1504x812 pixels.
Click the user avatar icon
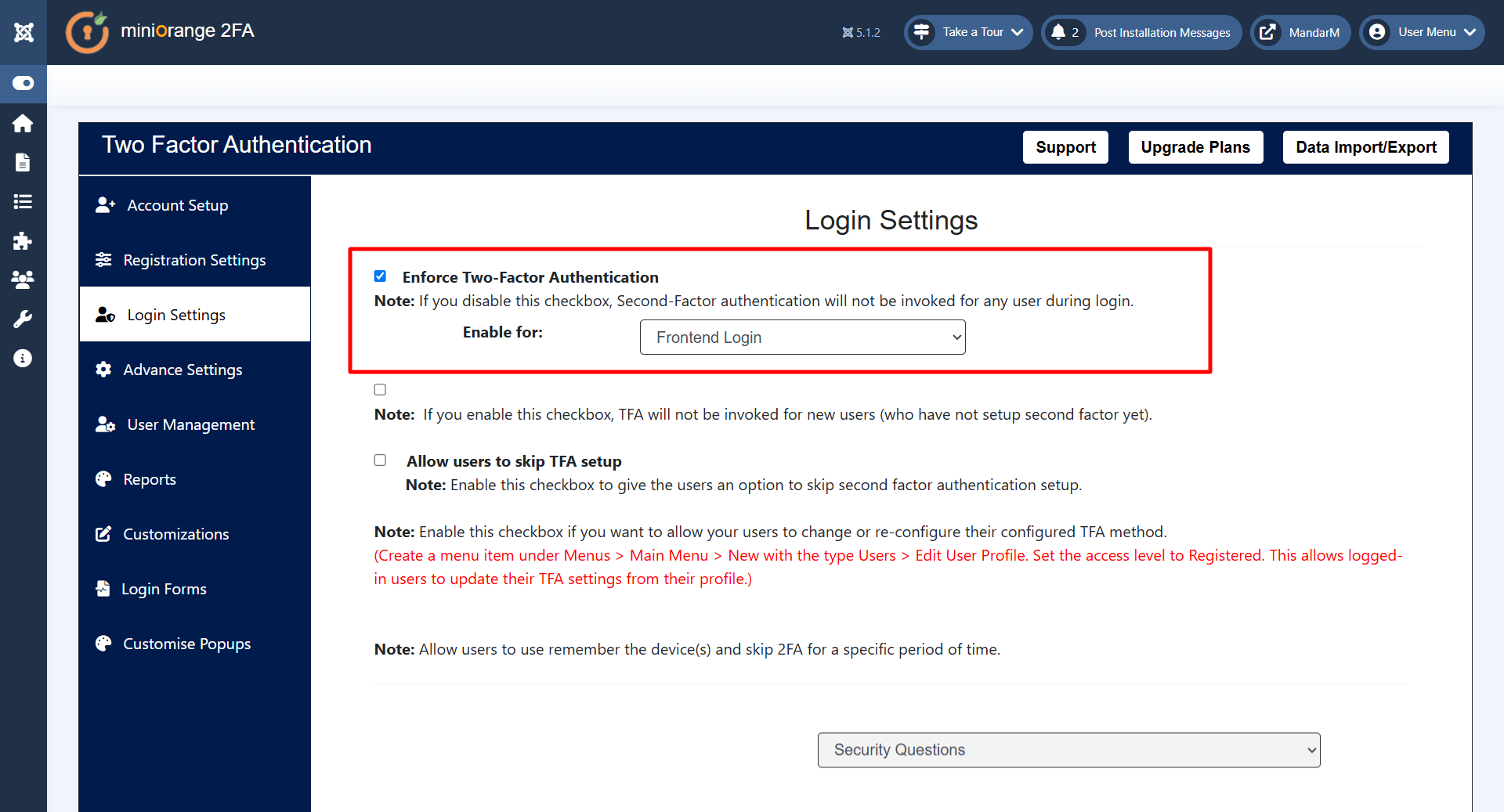(1377, 32)
